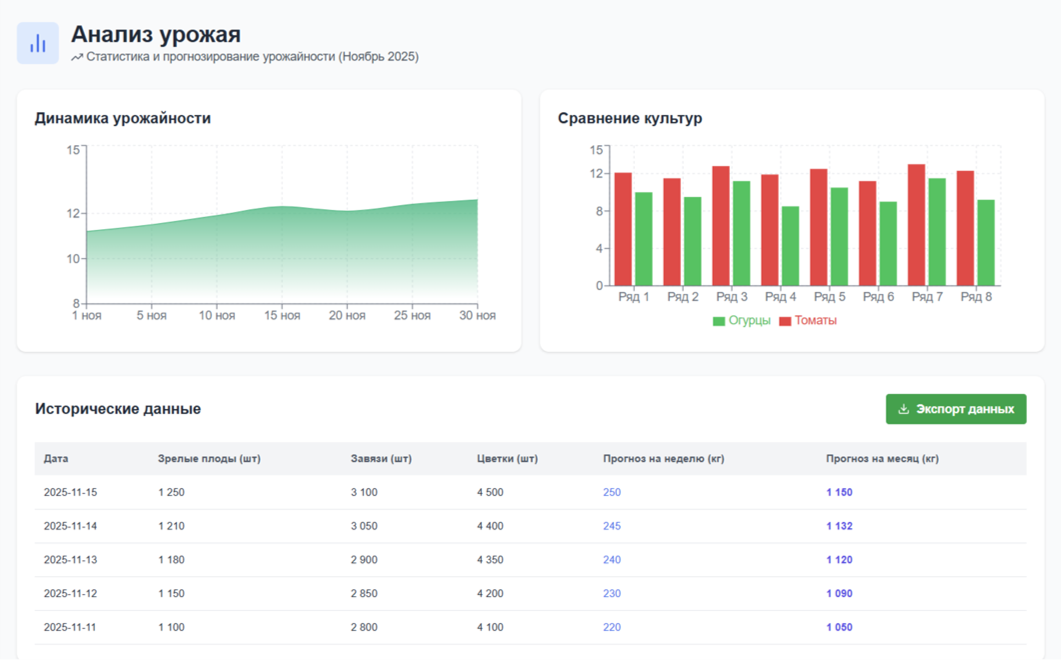Select the Цветки (шт) column header
This screenshot has height=661, width=1061.
coord(507,459)
